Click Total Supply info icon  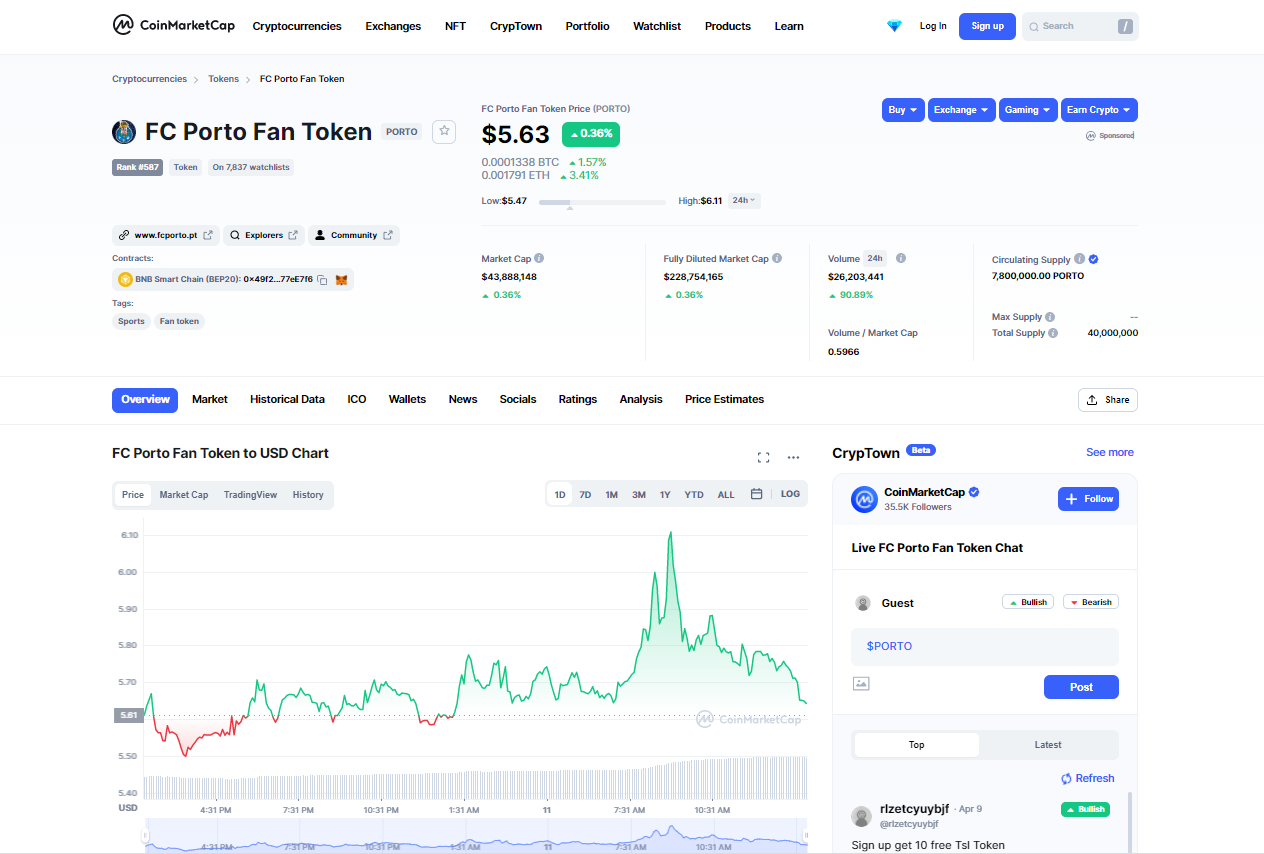click(x=1053, y=333)
